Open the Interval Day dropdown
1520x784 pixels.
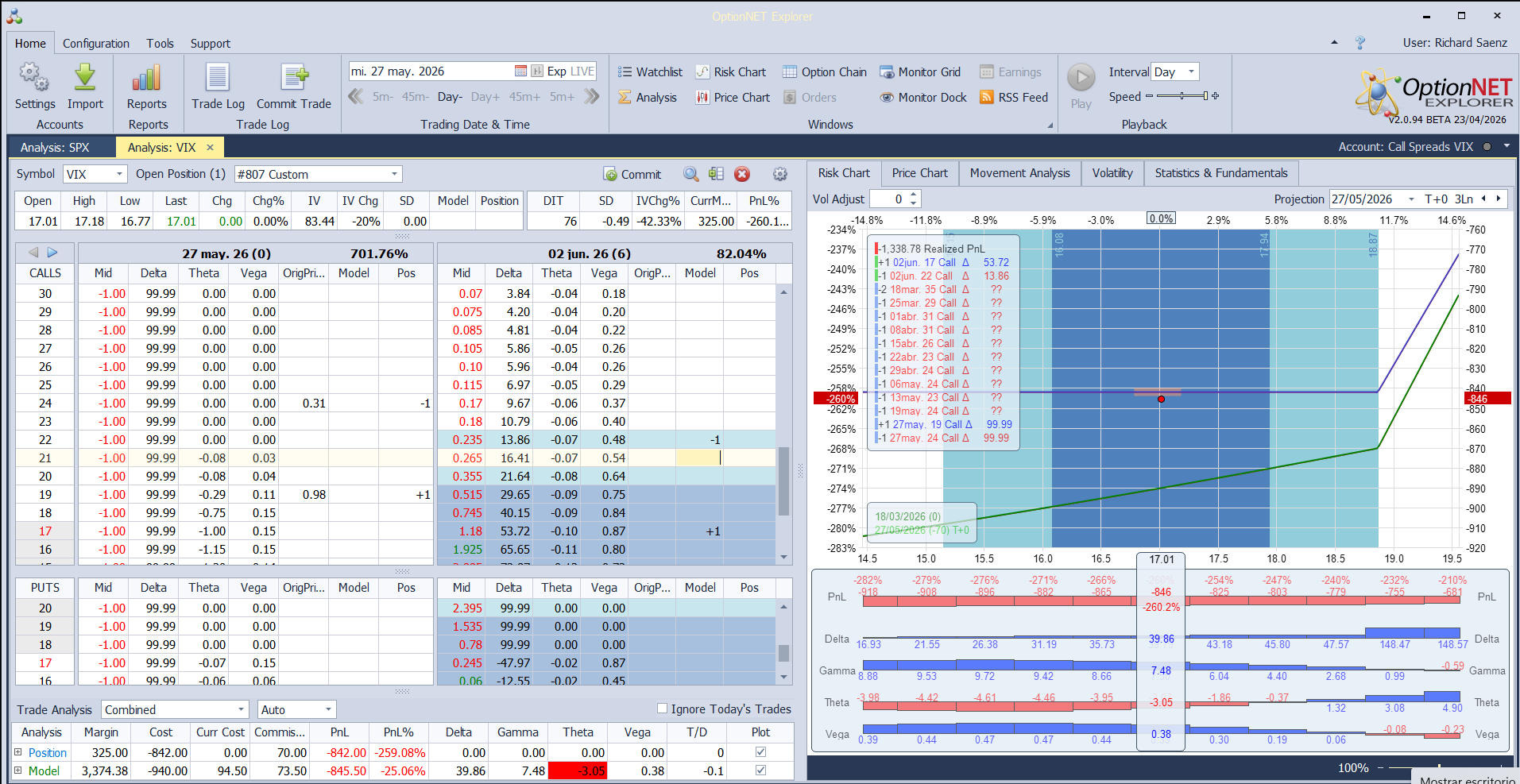1191,71
